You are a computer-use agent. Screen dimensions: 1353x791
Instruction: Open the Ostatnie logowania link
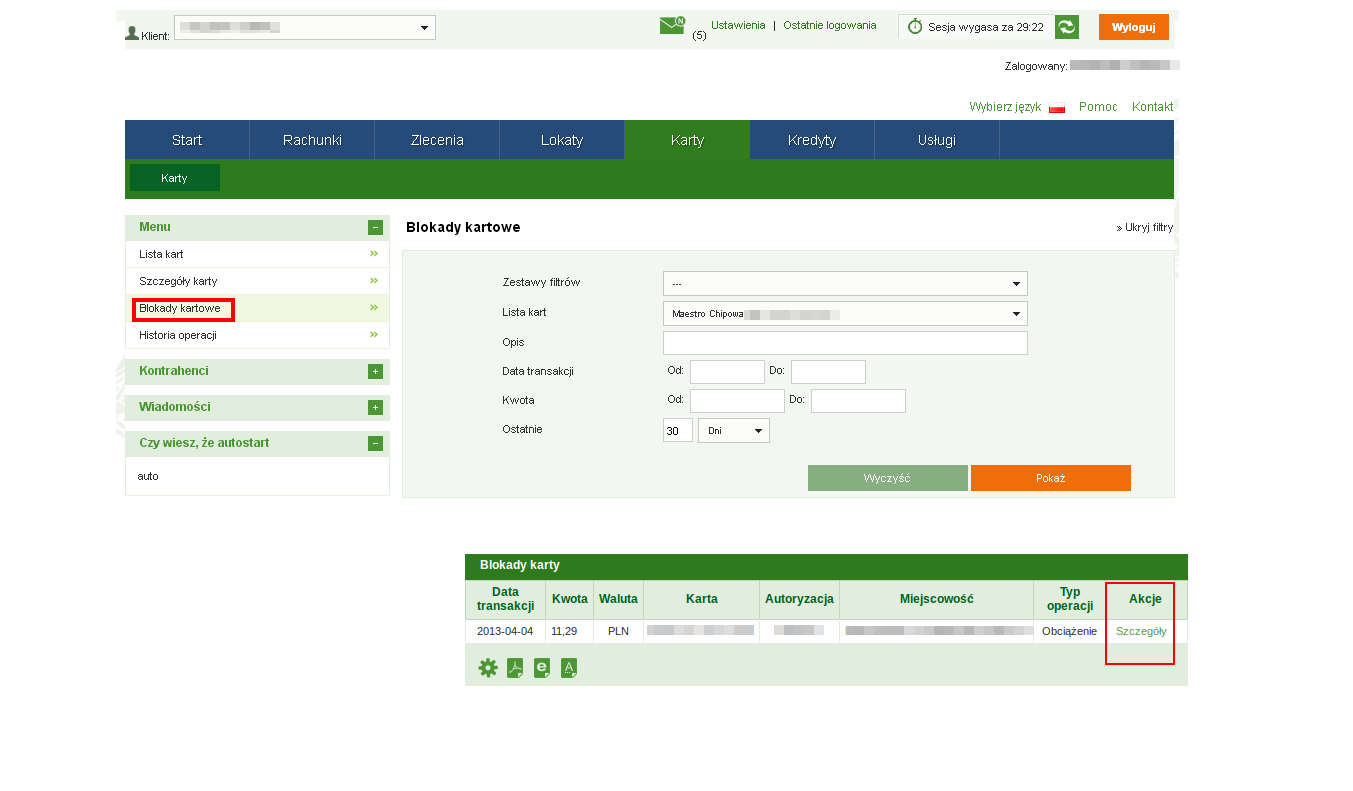[830, 25]
